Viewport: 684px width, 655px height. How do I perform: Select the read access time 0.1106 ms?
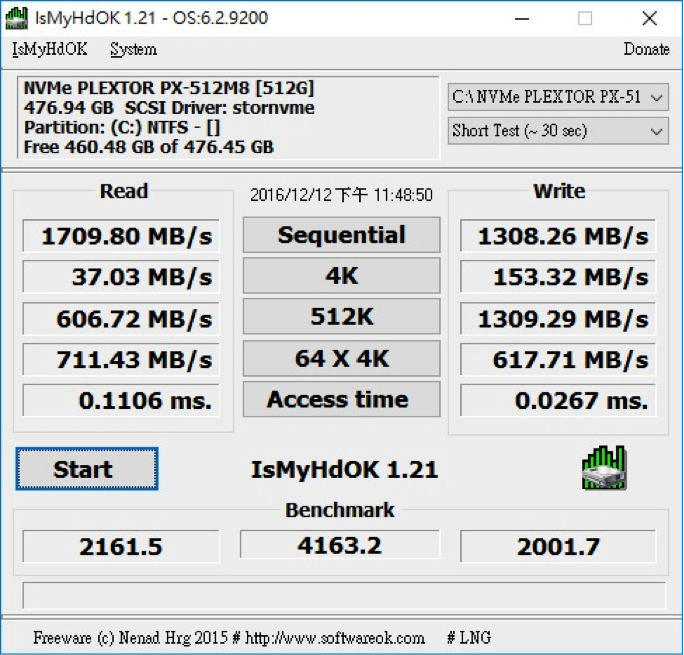pos(121,400)
